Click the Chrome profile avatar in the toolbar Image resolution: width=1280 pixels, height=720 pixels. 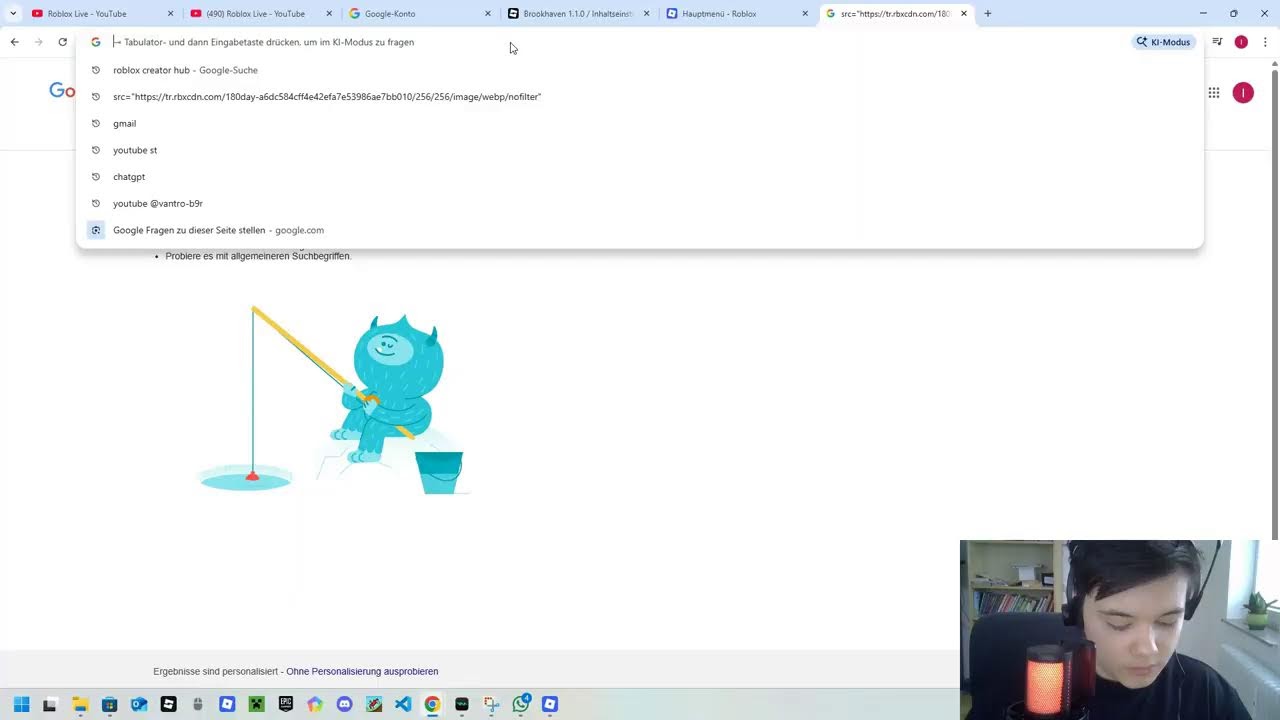click(1241, 42)
